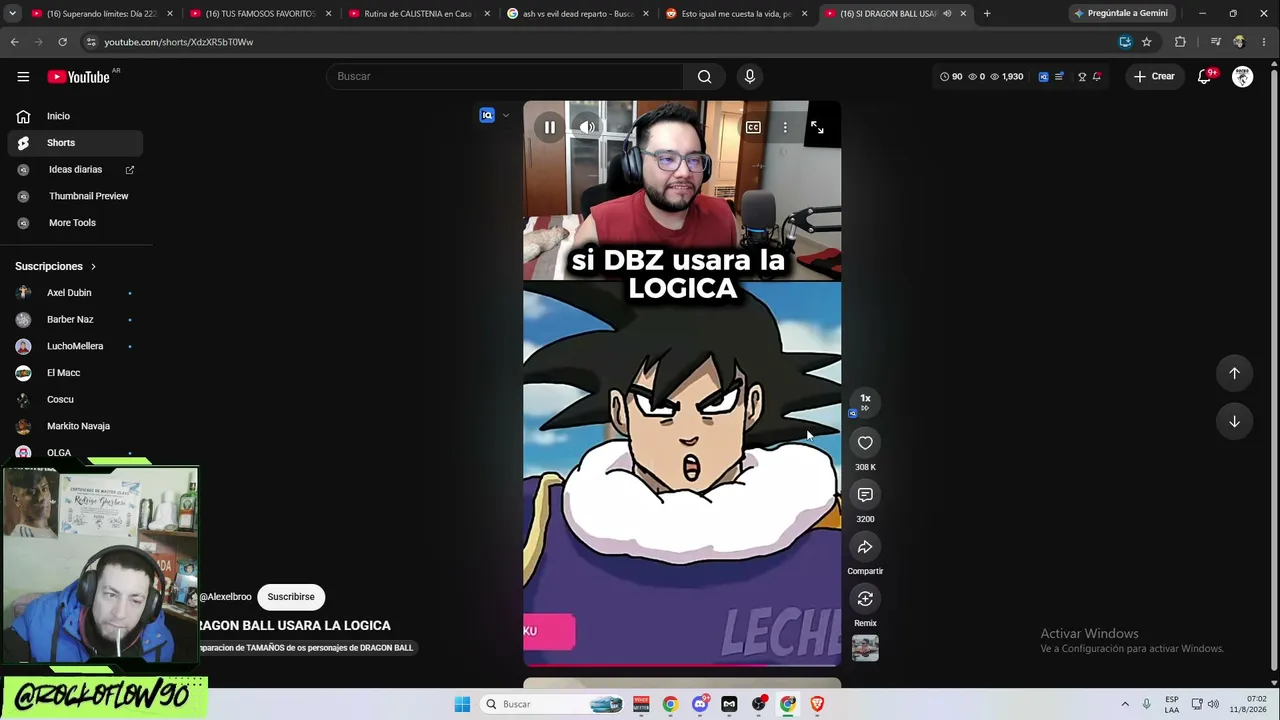Open Chrome media controls icon
This screenshot has height=720, width=1280.
point(1215,42)
